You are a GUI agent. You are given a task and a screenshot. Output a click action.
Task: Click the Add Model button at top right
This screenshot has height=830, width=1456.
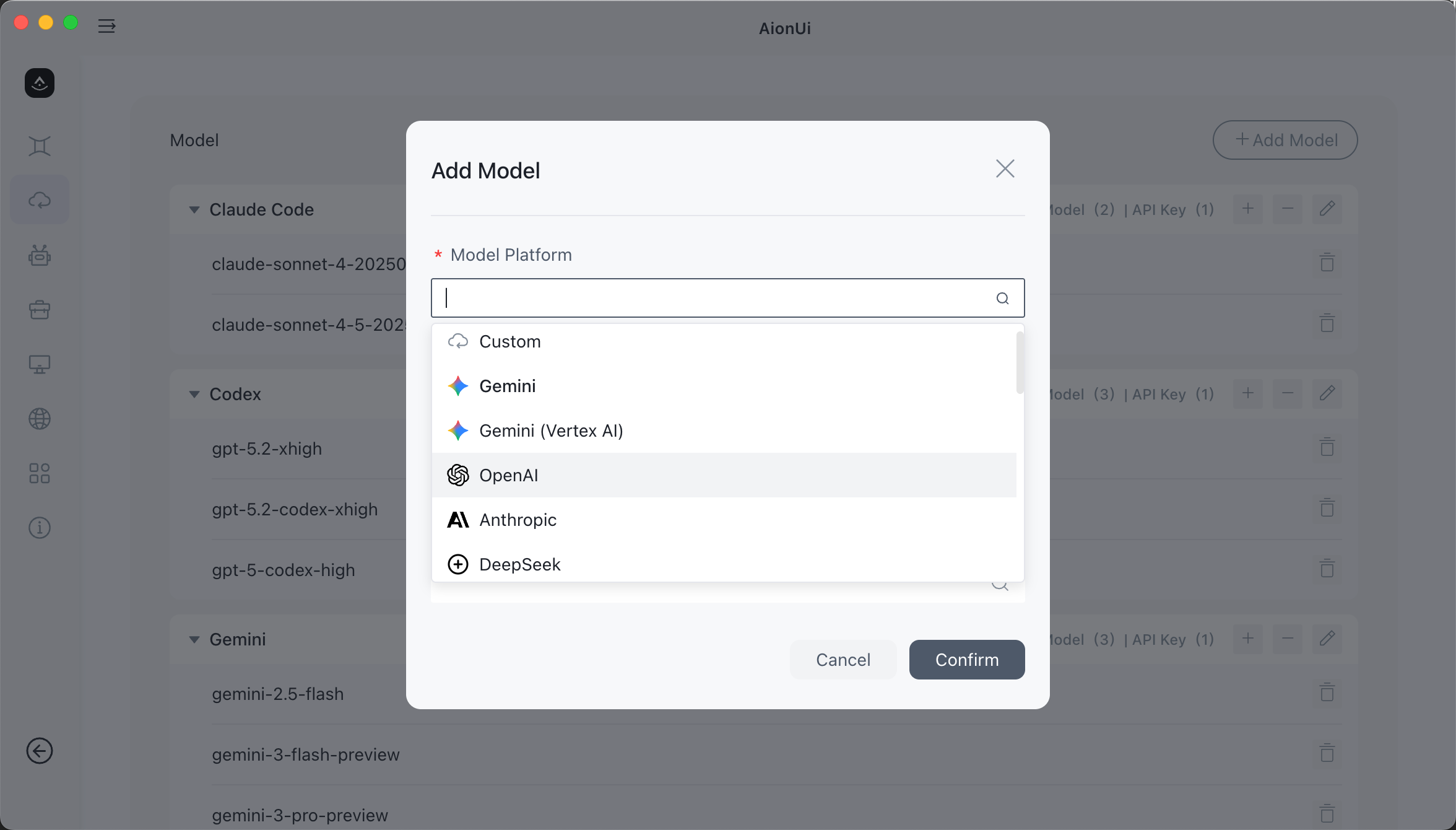point(1285,140)
